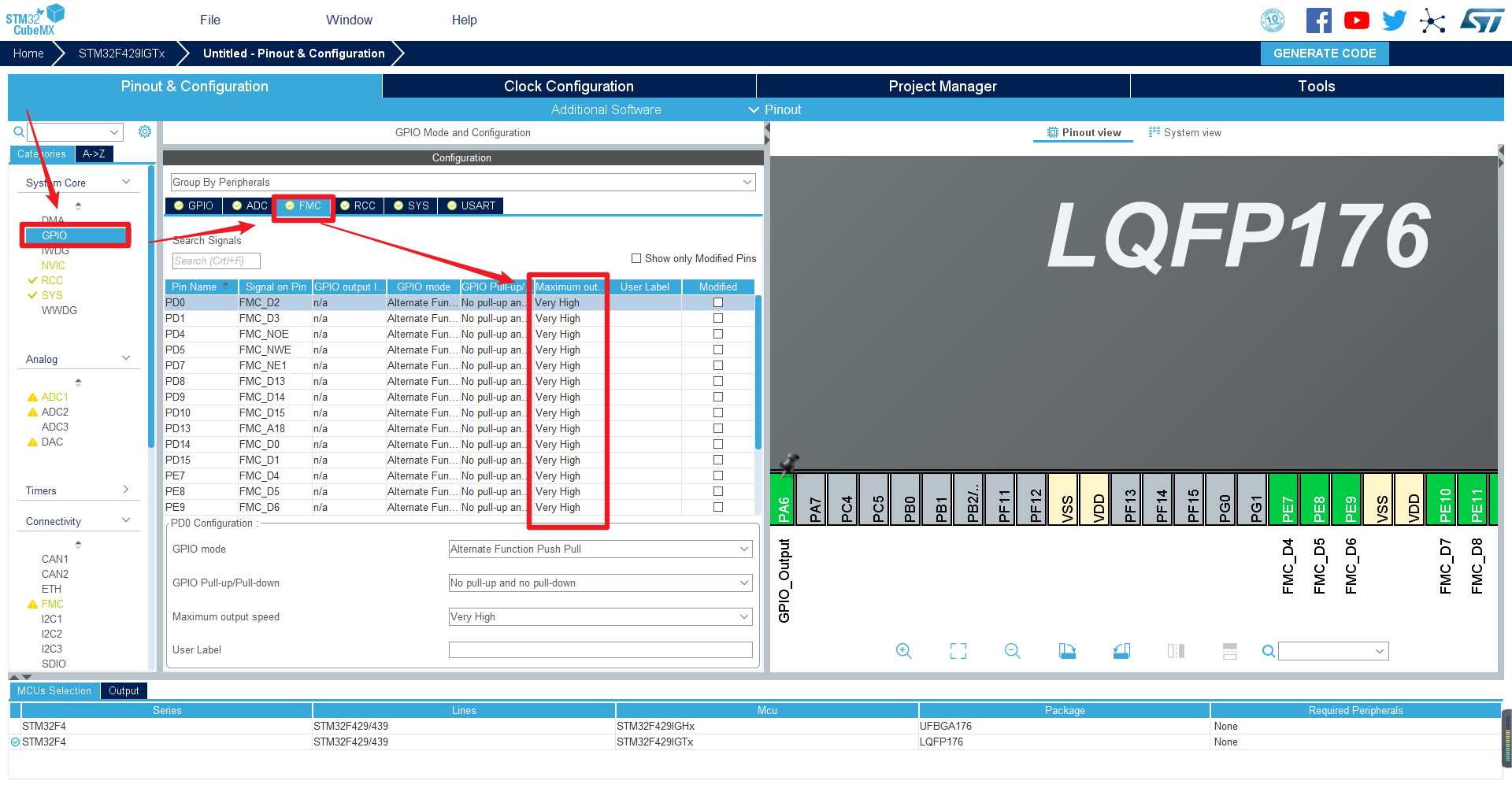The height and width of the screenshot is (788, 1512).
Task: Switch to Project Manager tab
Action: pos(943,86)
